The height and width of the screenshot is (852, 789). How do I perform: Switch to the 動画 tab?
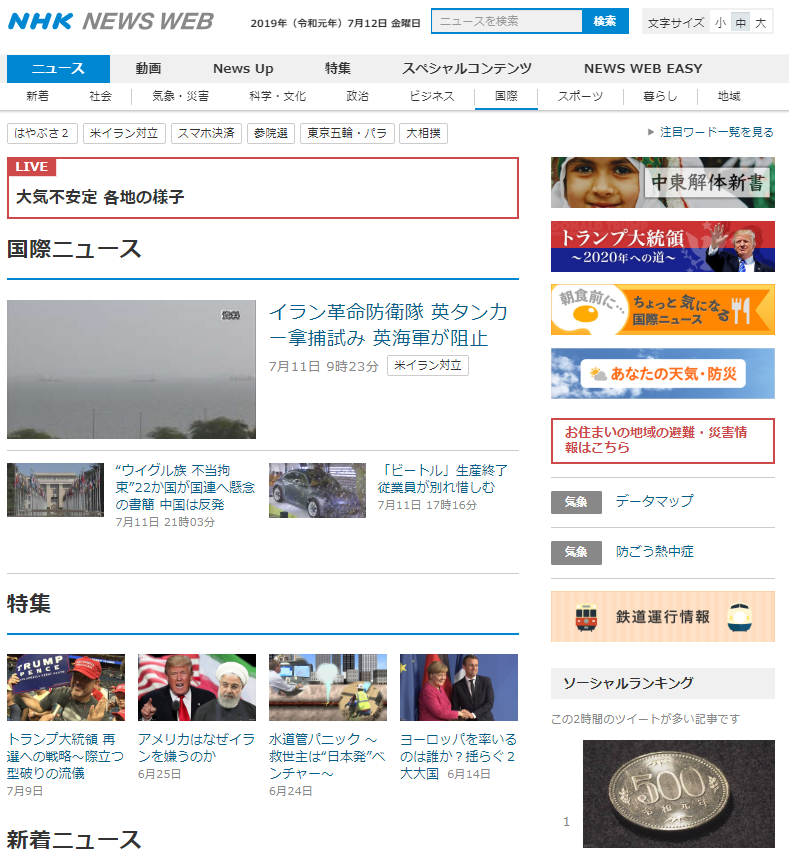pos(148,68)
